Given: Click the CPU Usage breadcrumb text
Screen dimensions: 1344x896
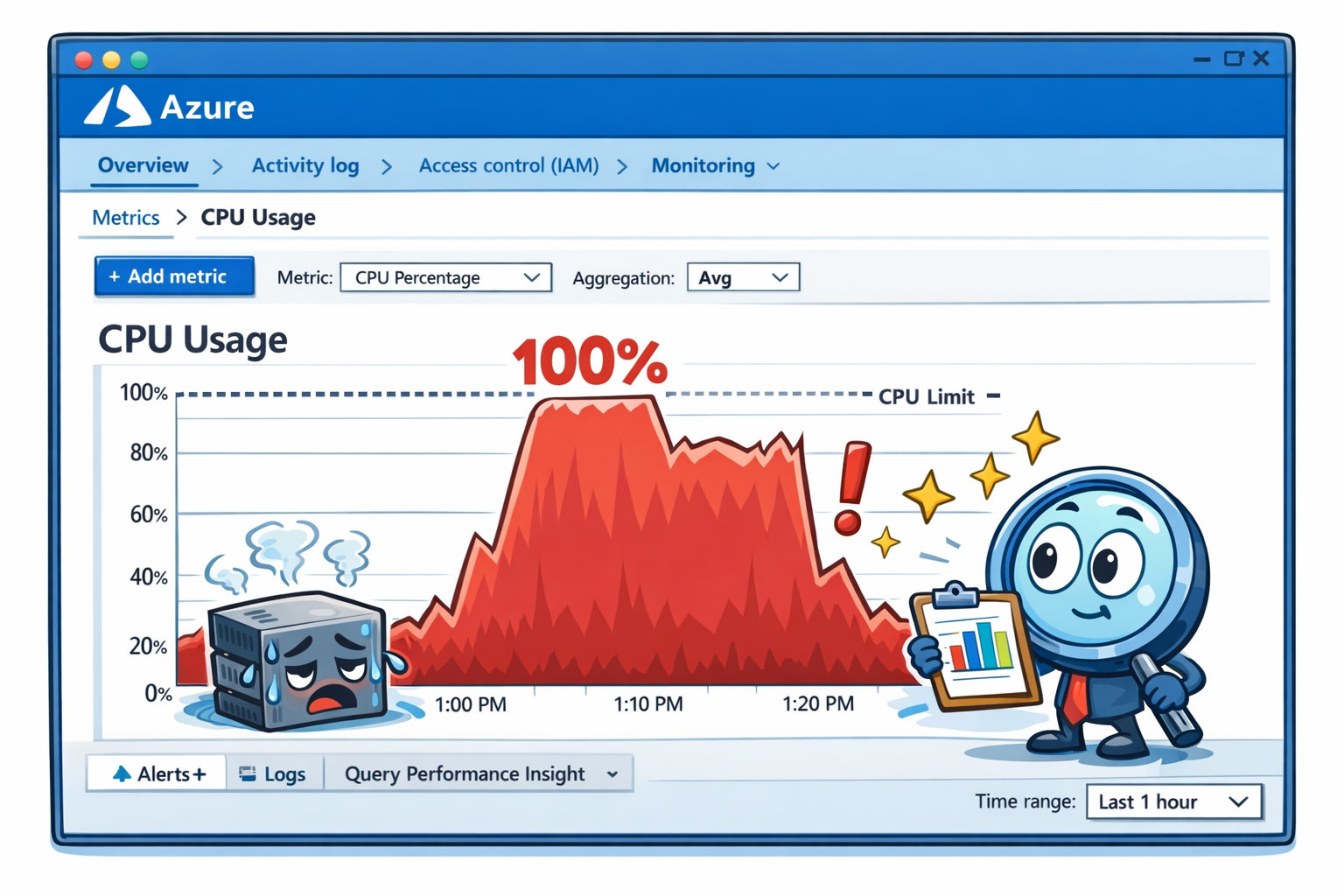Looking at the screenshot, I should tap(258, 217).
